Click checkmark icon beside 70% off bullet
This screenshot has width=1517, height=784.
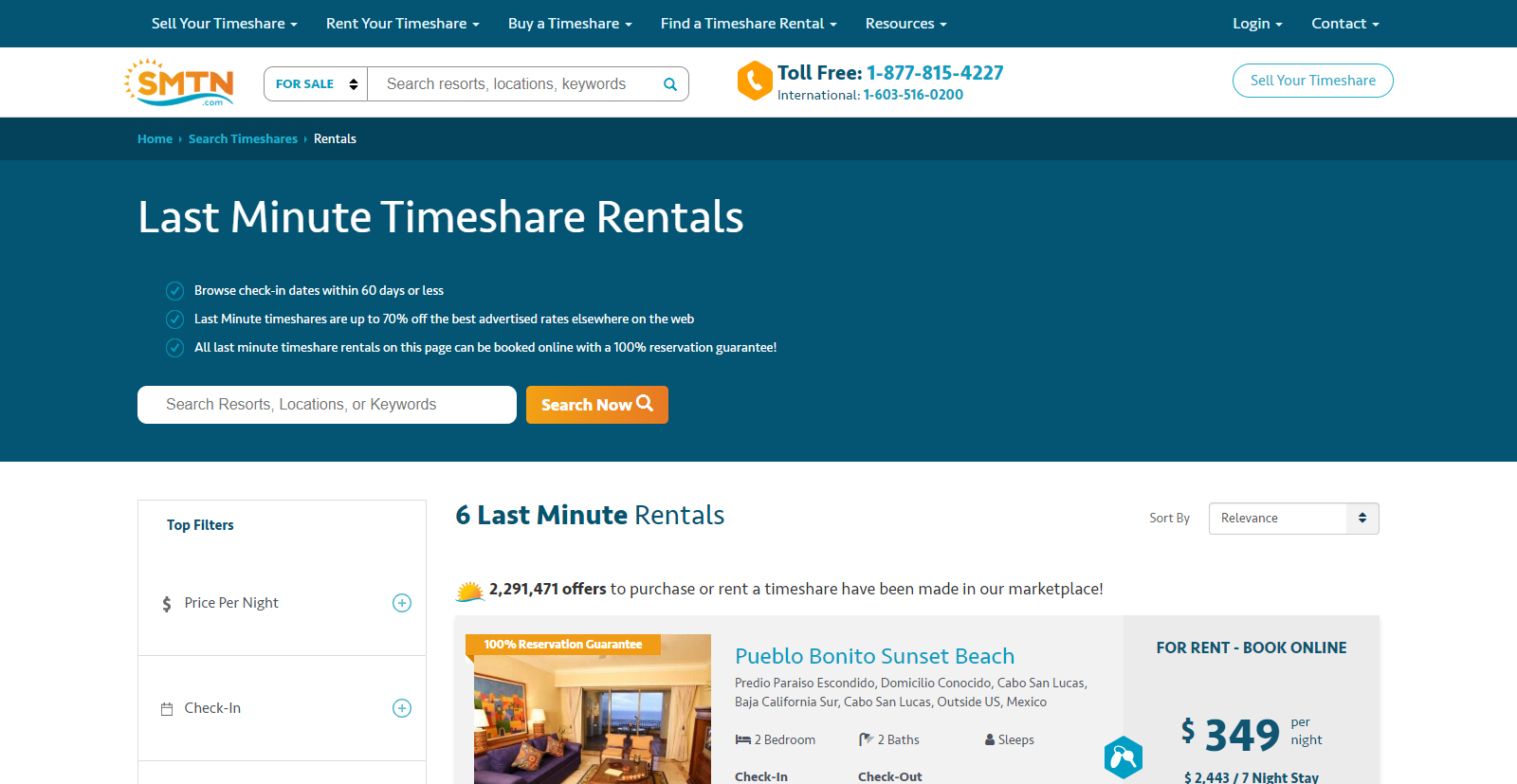click(x=174, y=319)
